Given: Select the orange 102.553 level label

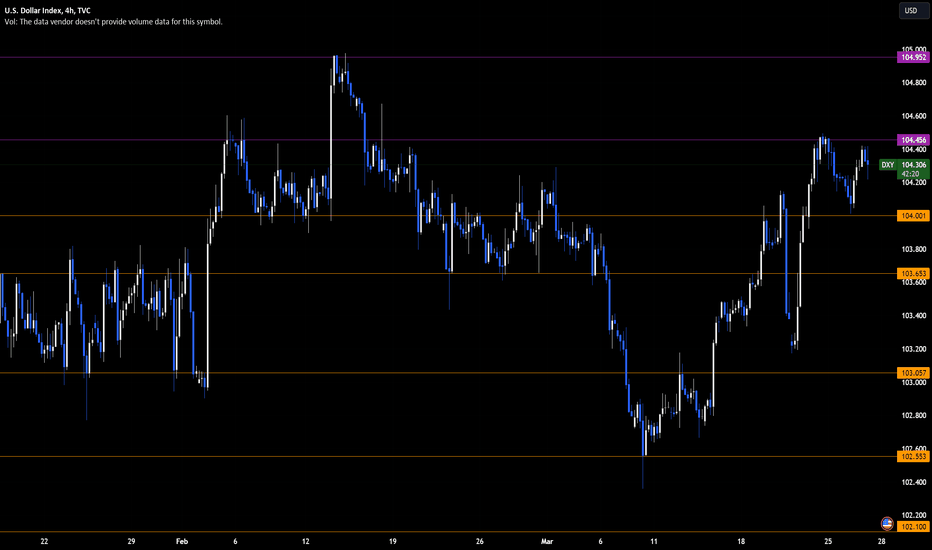Looking at the screenshot, I should [x=913, y=457].
